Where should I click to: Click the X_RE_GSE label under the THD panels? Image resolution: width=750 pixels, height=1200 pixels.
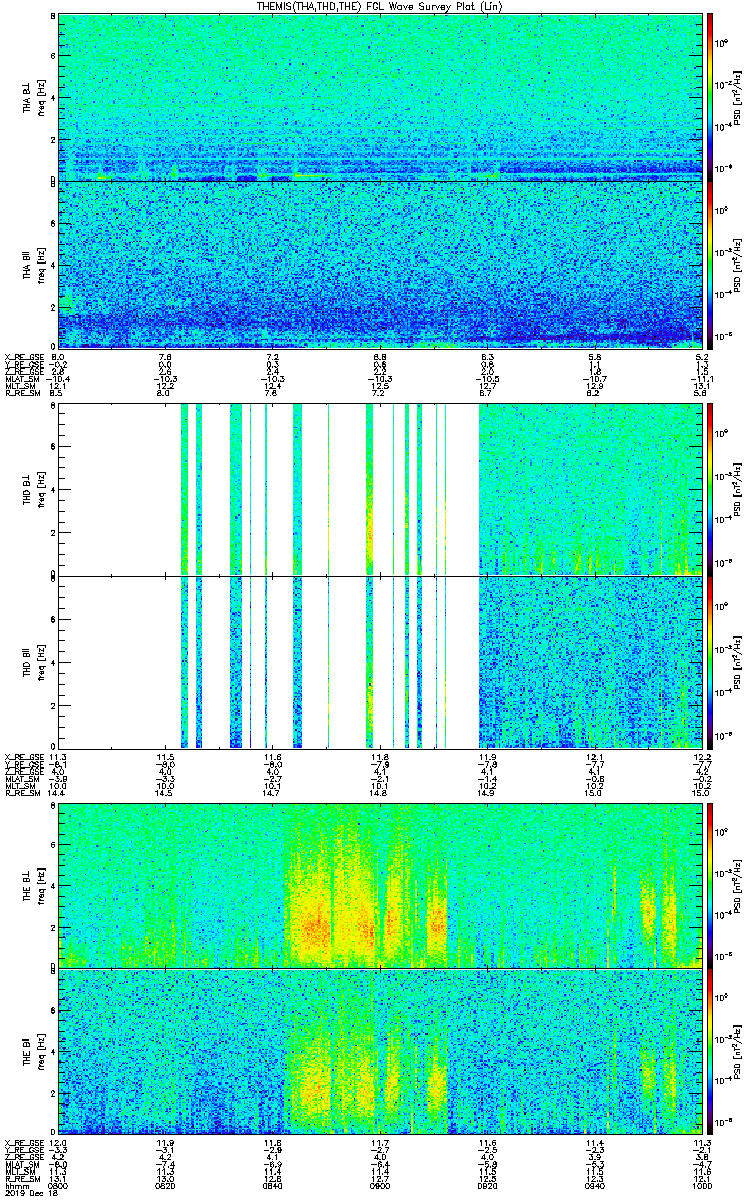(x=23, y=757)
